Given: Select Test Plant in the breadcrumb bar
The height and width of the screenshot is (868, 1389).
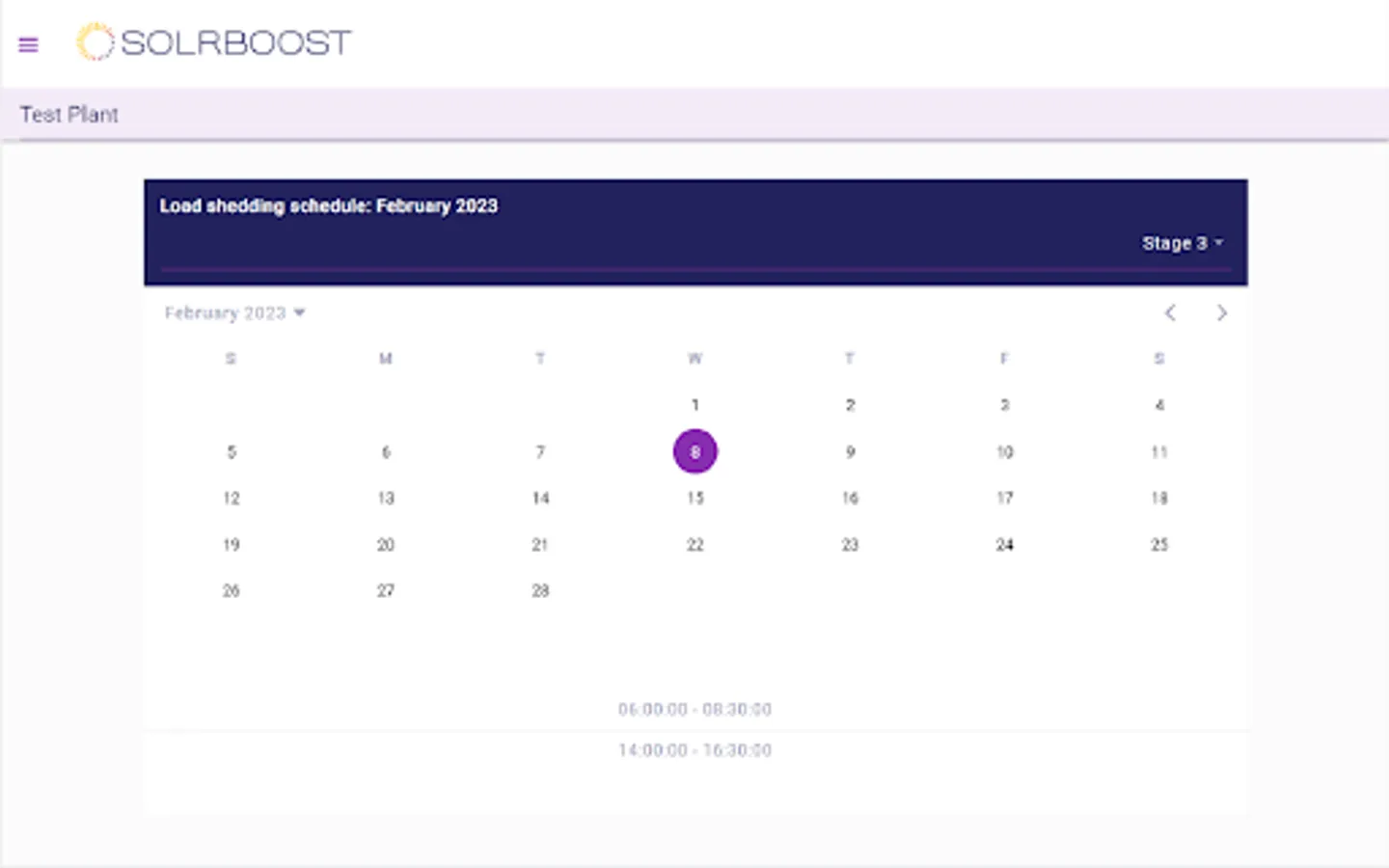Looking at the screenshot, I should tap(68, 114).
